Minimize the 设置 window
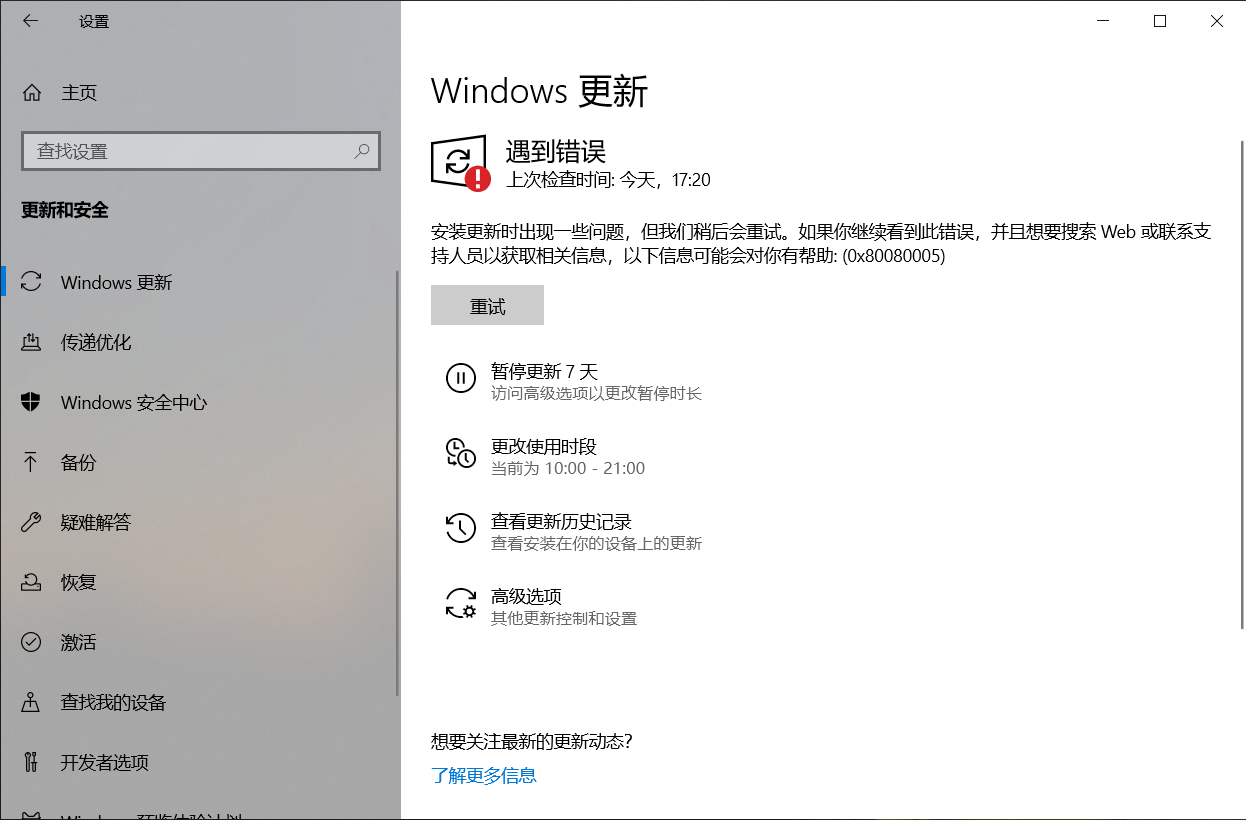 1103,21
